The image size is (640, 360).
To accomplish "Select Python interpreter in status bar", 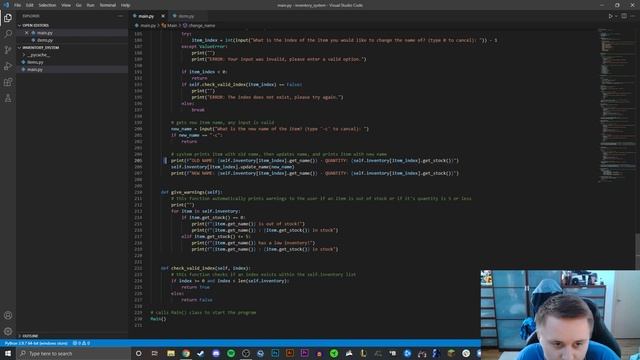I will click(x=36, y=343).
